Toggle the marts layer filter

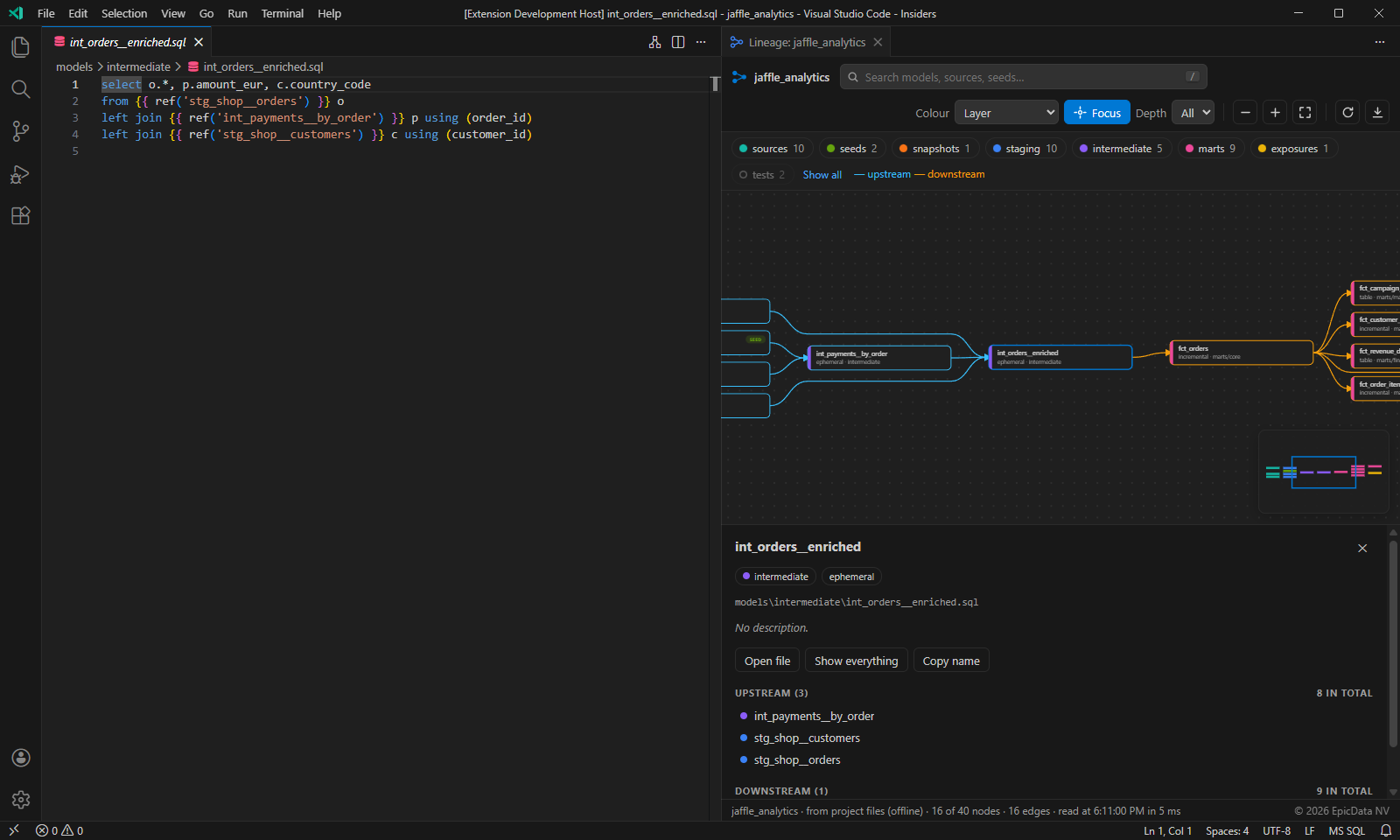point(1210,149)
